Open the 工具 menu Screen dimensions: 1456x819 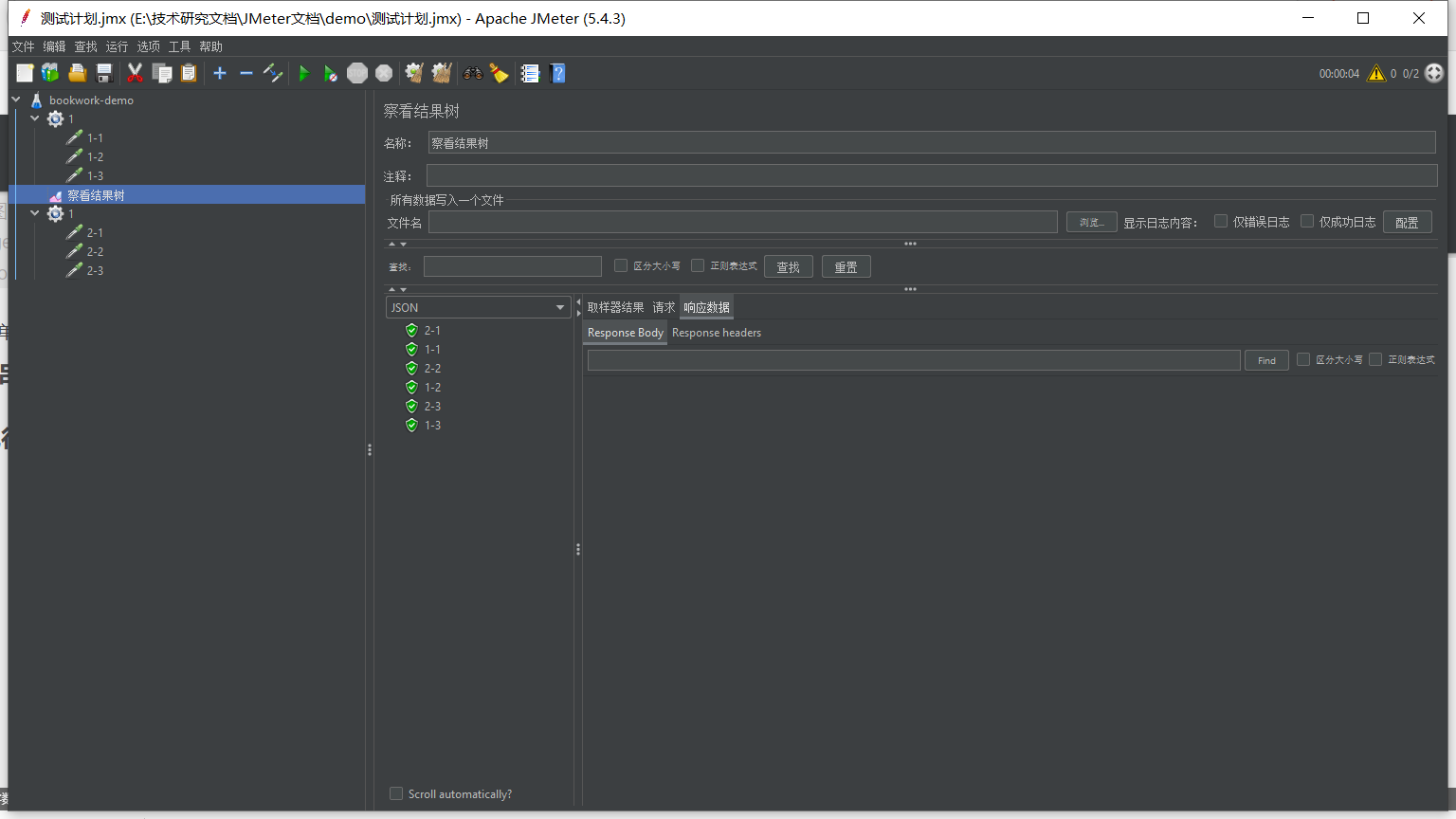(179, 46)
